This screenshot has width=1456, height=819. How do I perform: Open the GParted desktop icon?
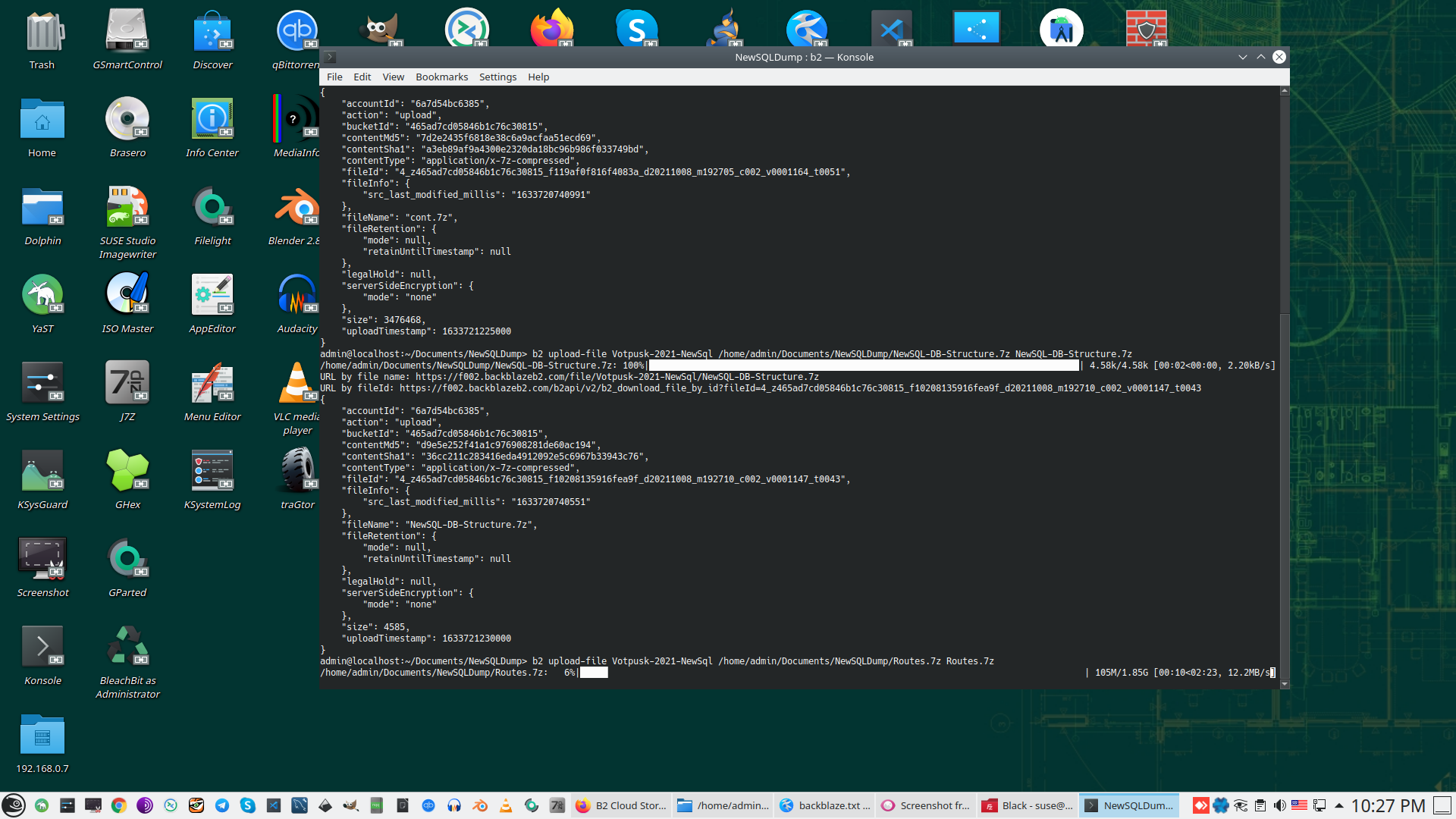tap(127, 560)
